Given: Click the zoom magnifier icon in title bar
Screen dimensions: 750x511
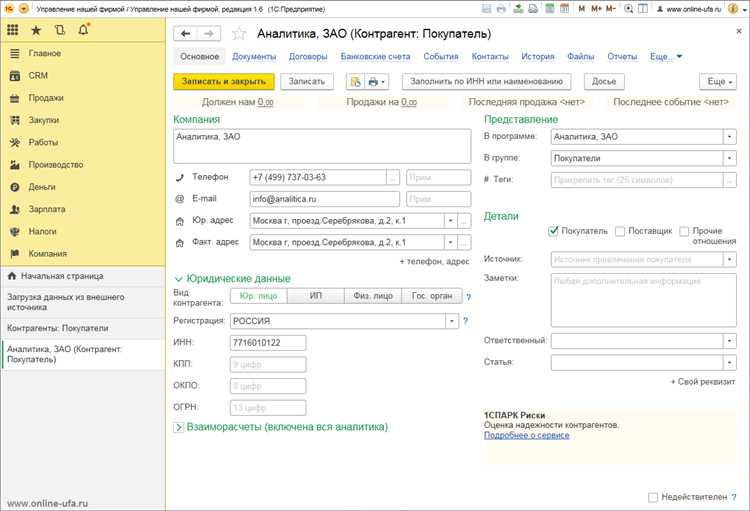Looking at the screenshot, I should [x=629, y=9].
